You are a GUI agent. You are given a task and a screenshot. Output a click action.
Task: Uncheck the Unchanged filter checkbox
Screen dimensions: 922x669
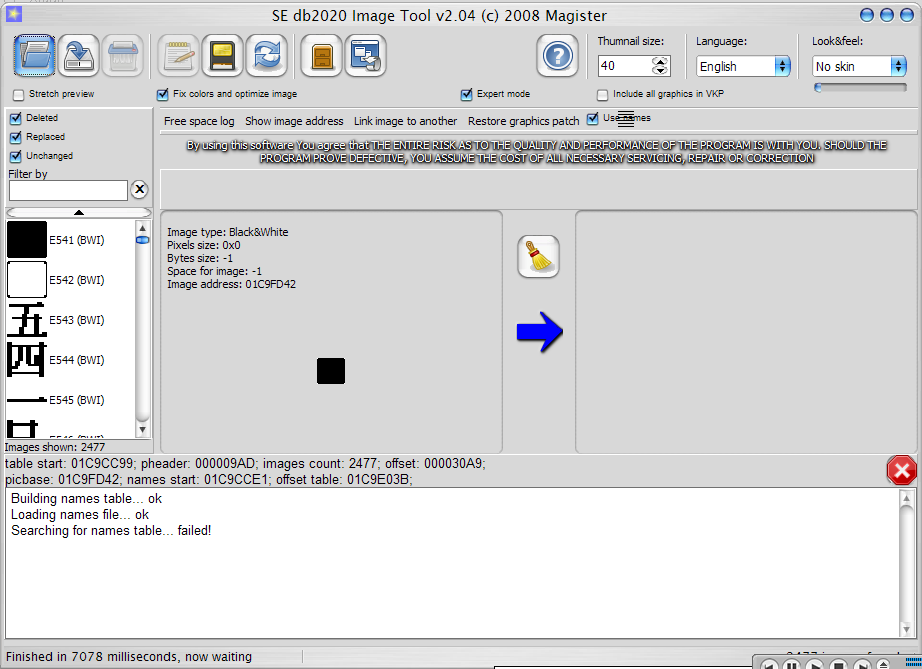16,156
